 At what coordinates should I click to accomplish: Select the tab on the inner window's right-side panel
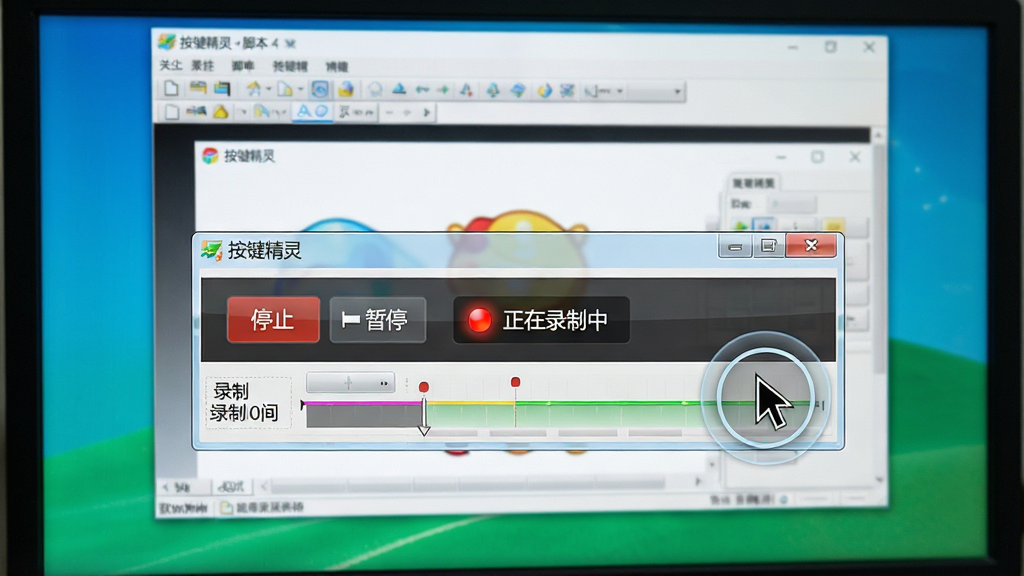click(x=753, y=183)
